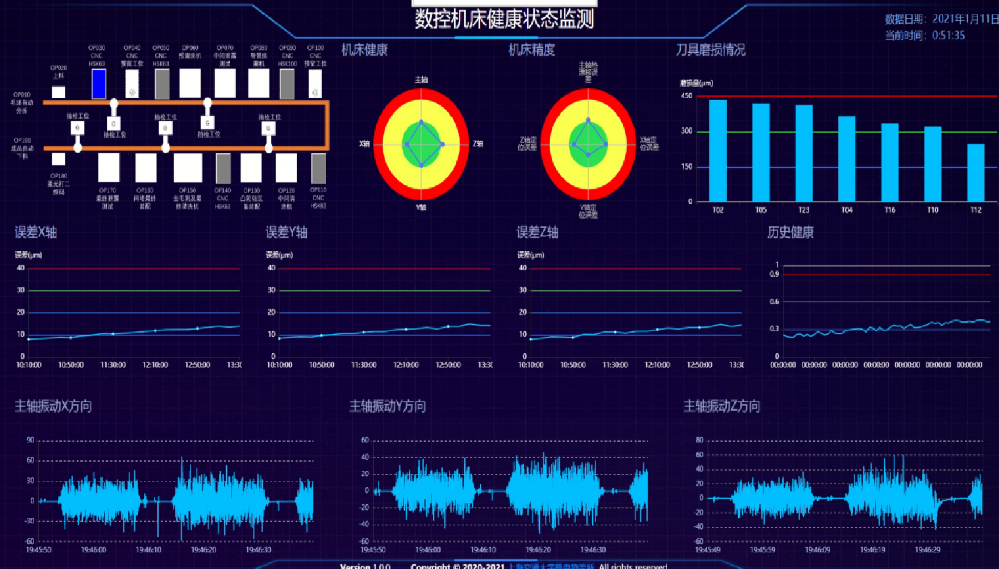Click the T04 bar in tool wear chart
The image size is (999, 569).
tap(847, 158)
